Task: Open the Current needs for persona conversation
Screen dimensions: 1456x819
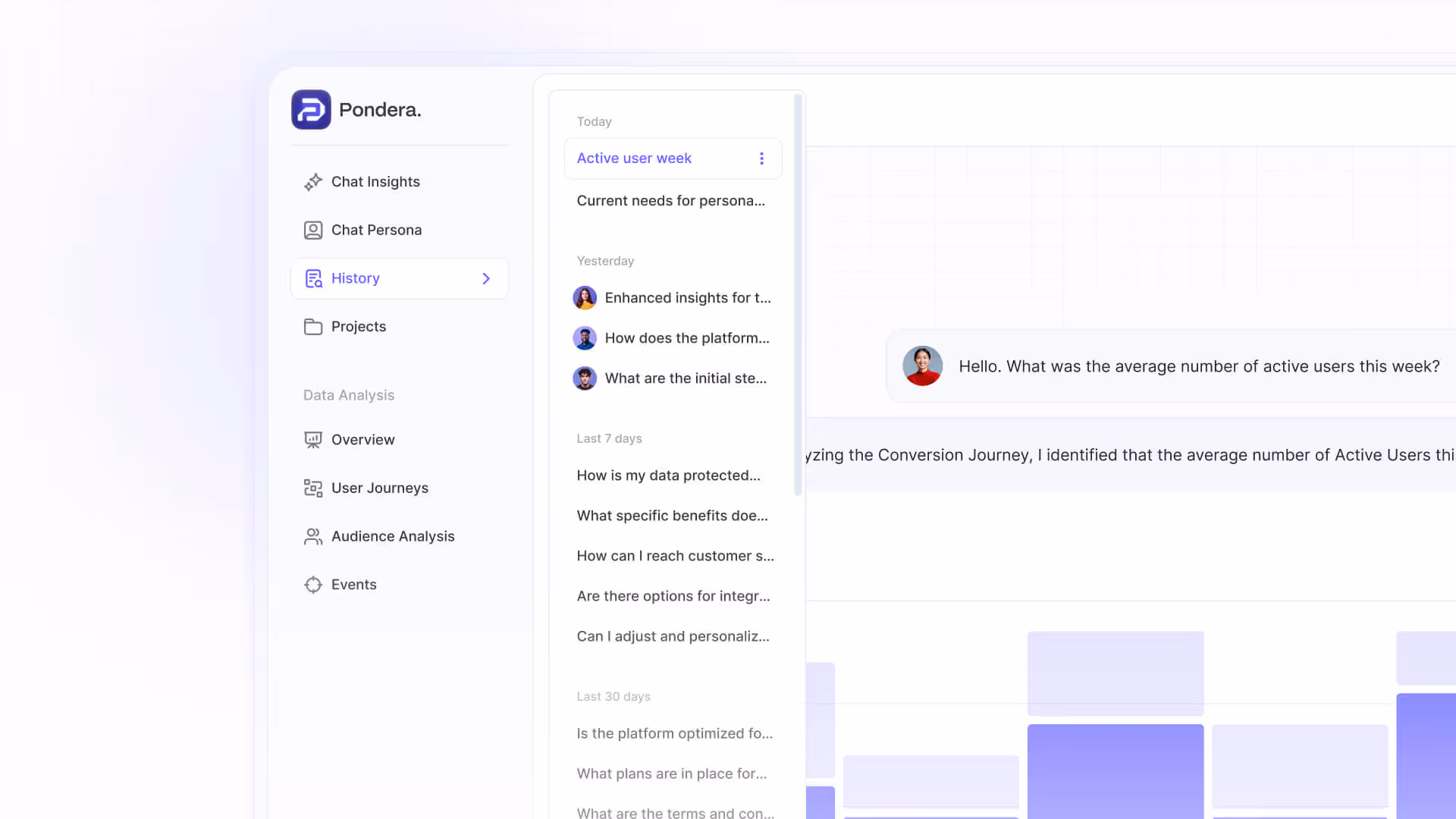Action: pyautogui.click(x=670, y=200)
